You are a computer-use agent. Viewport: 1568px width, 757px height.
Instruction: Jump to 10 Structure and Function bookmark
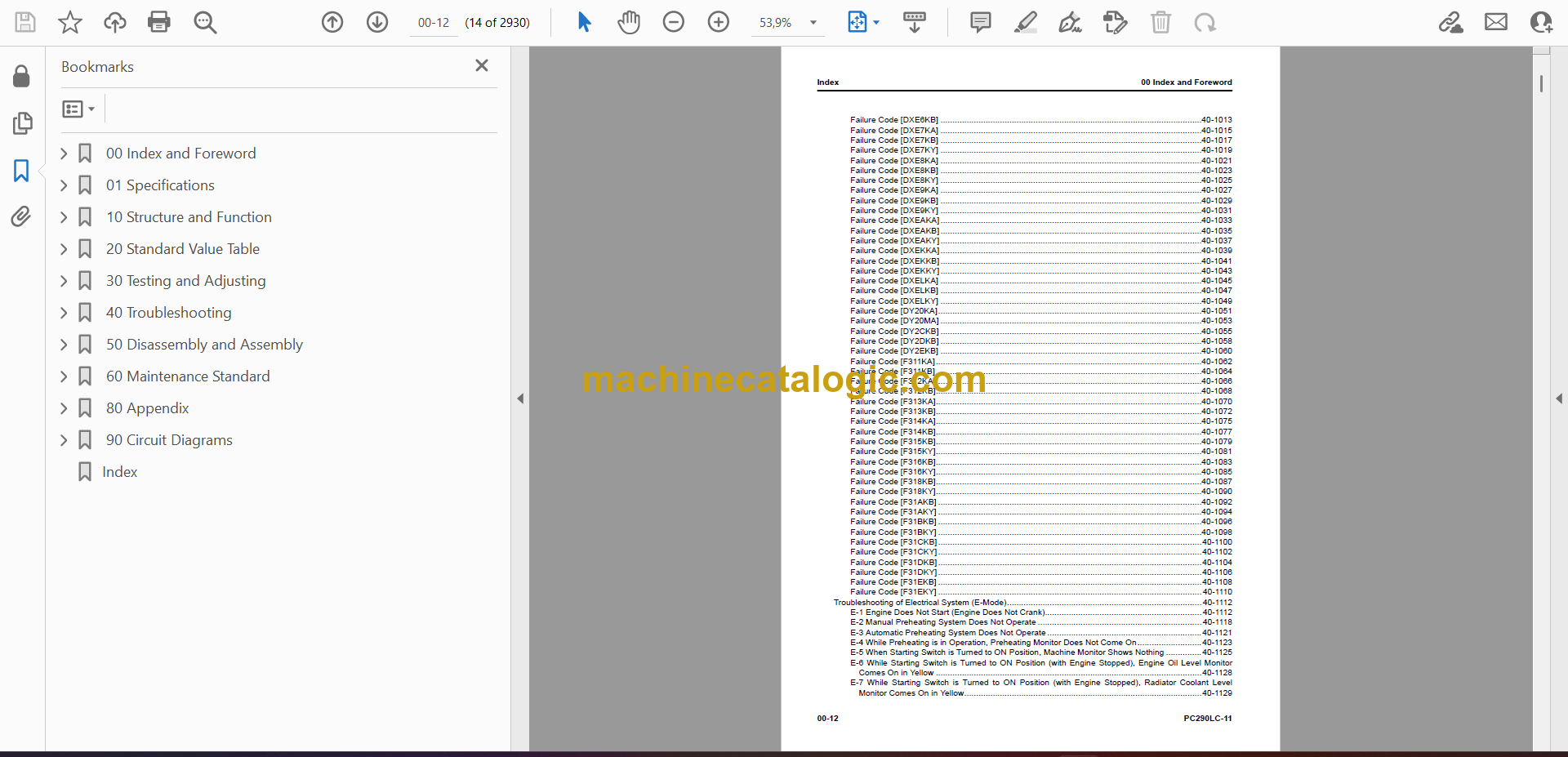pos(189,217)
